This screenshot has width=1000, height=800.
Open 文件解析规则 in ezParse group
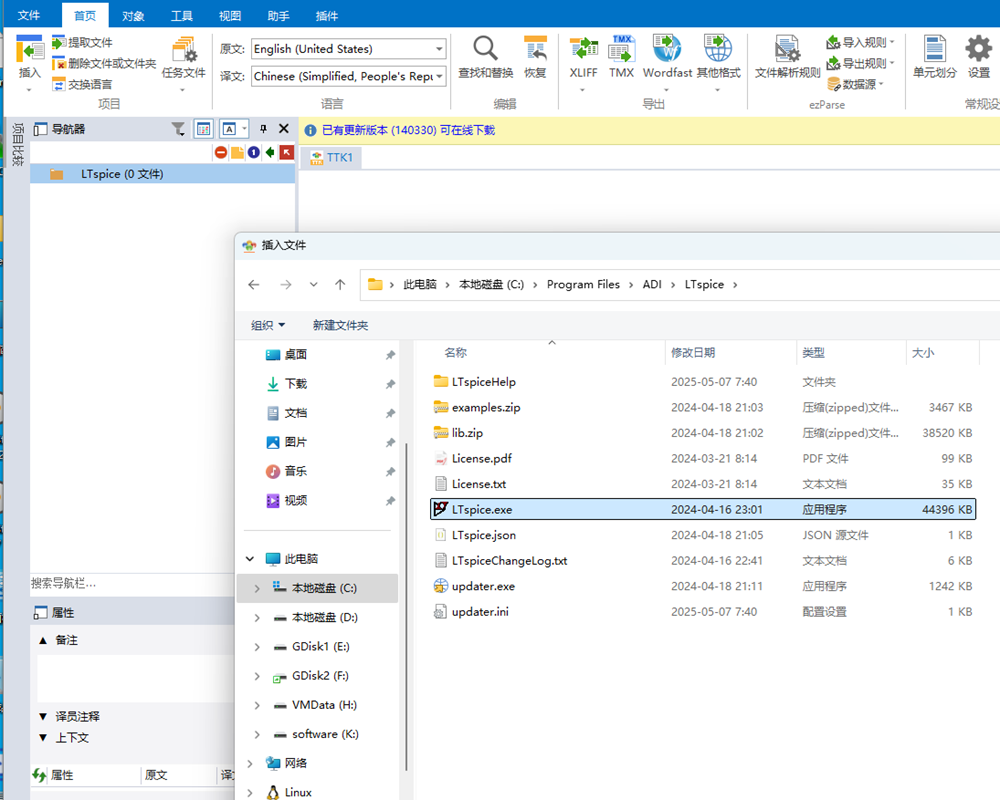(788, 57)
